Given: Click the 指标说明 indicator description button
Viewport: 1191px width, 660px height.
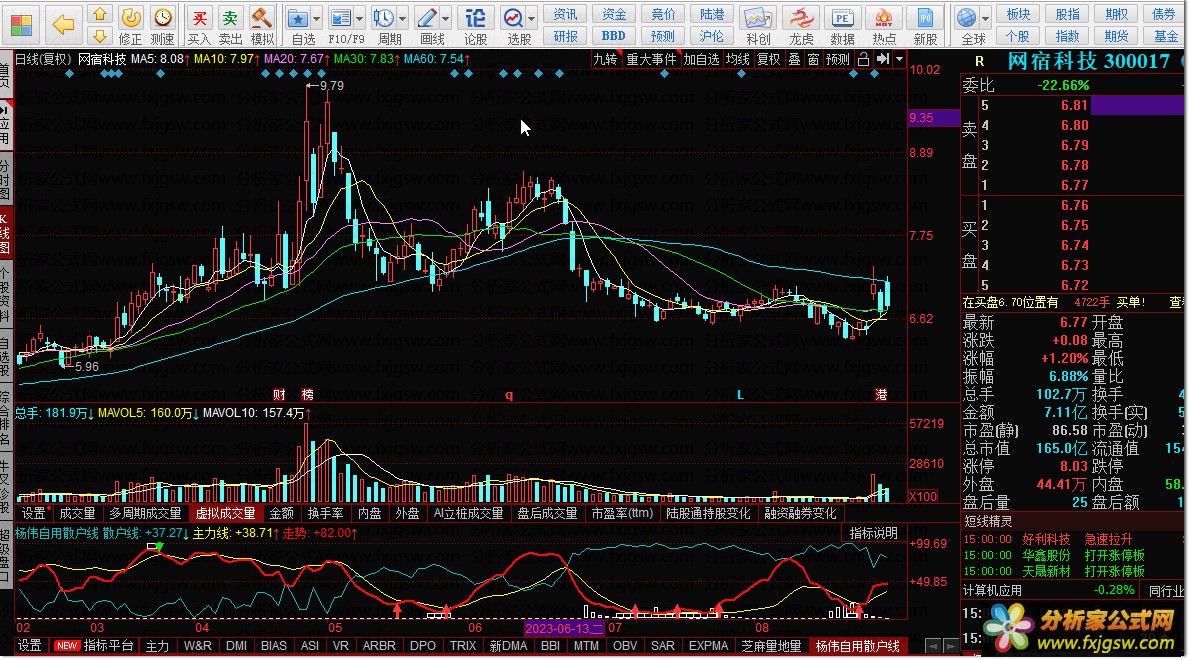Looking at the screenshot, I should [x=874, y=533].
